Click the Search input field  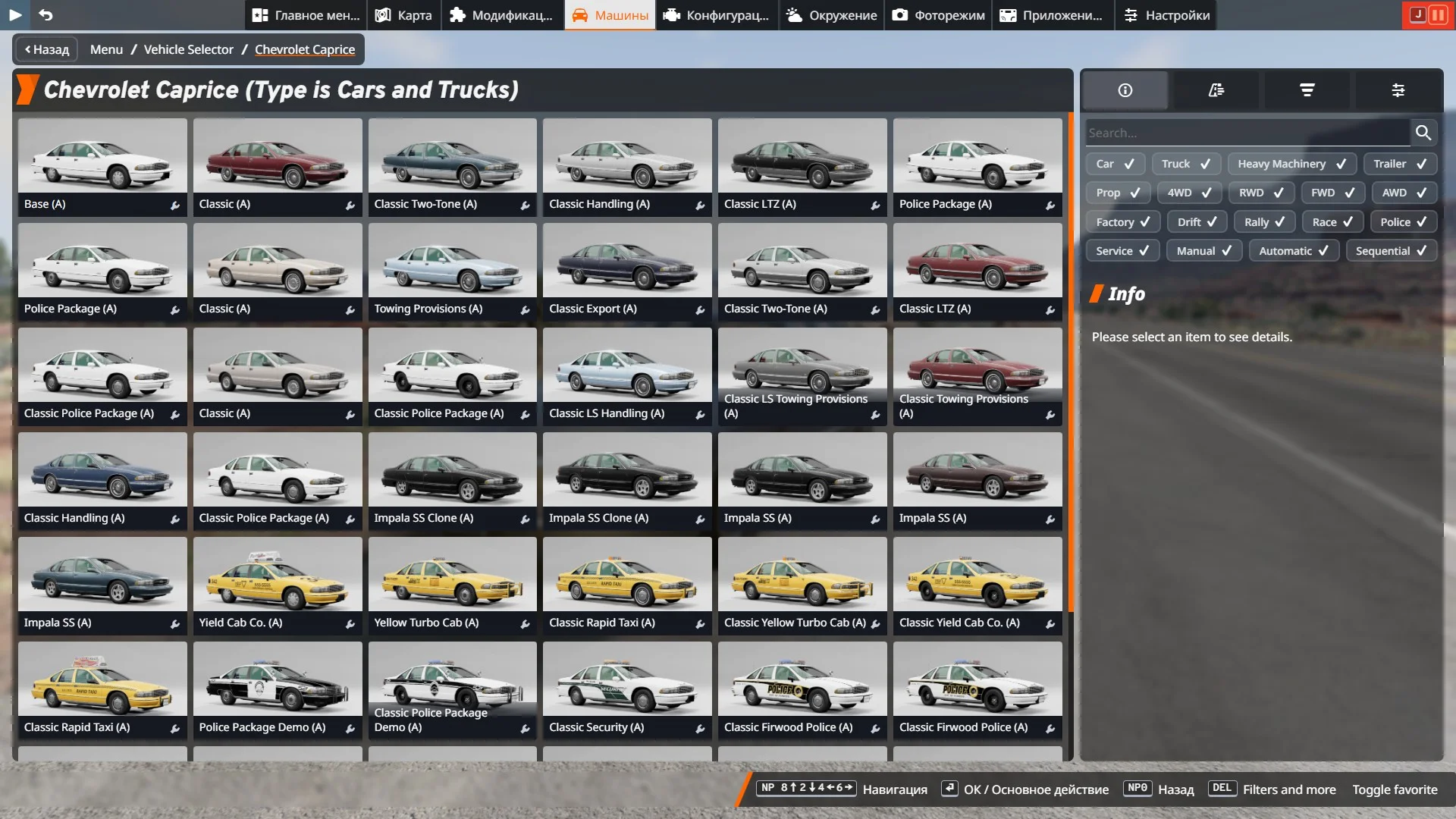(1247, 133)
